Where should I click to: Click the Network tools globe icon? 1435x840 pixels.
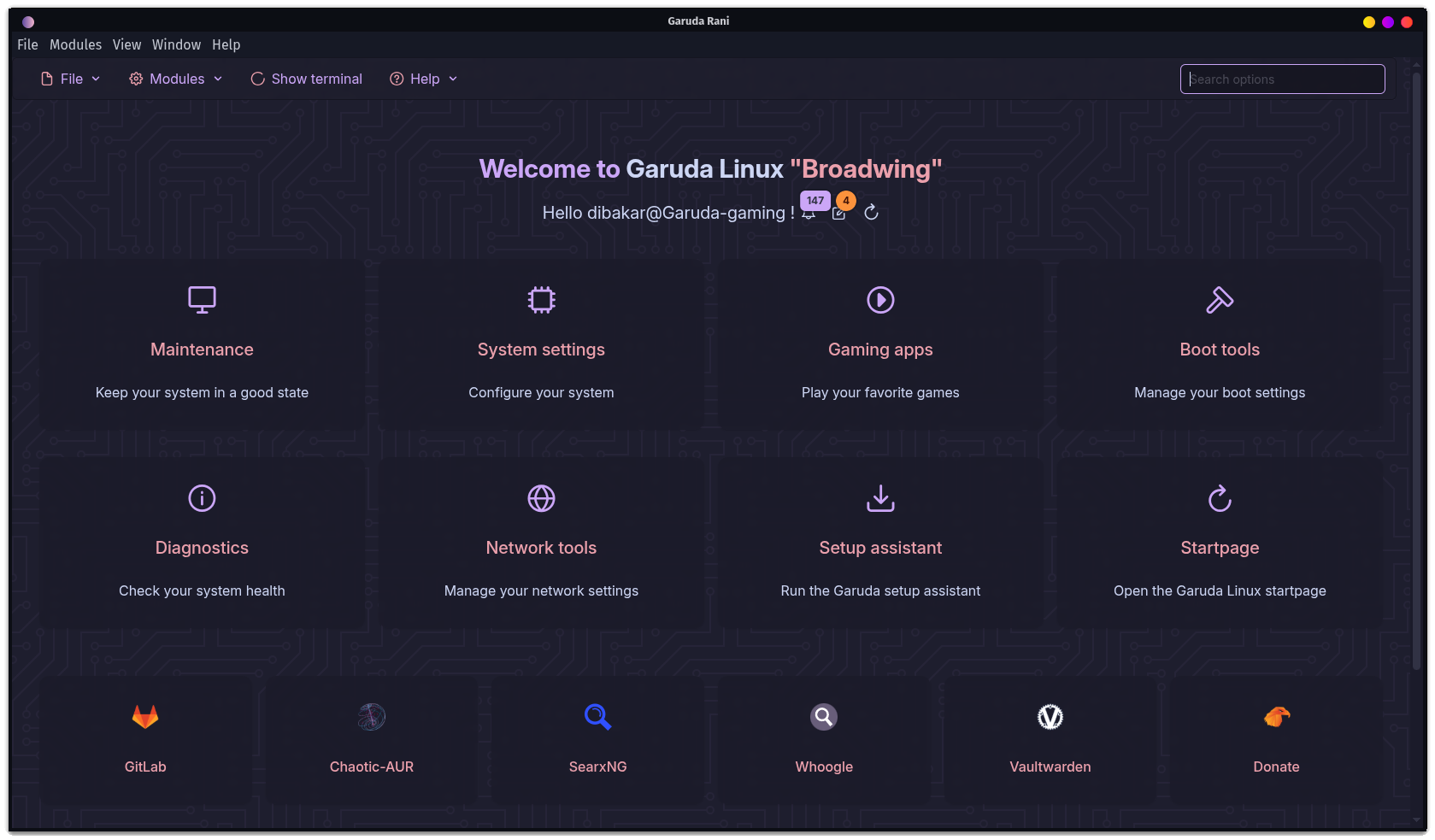(541, 498)
